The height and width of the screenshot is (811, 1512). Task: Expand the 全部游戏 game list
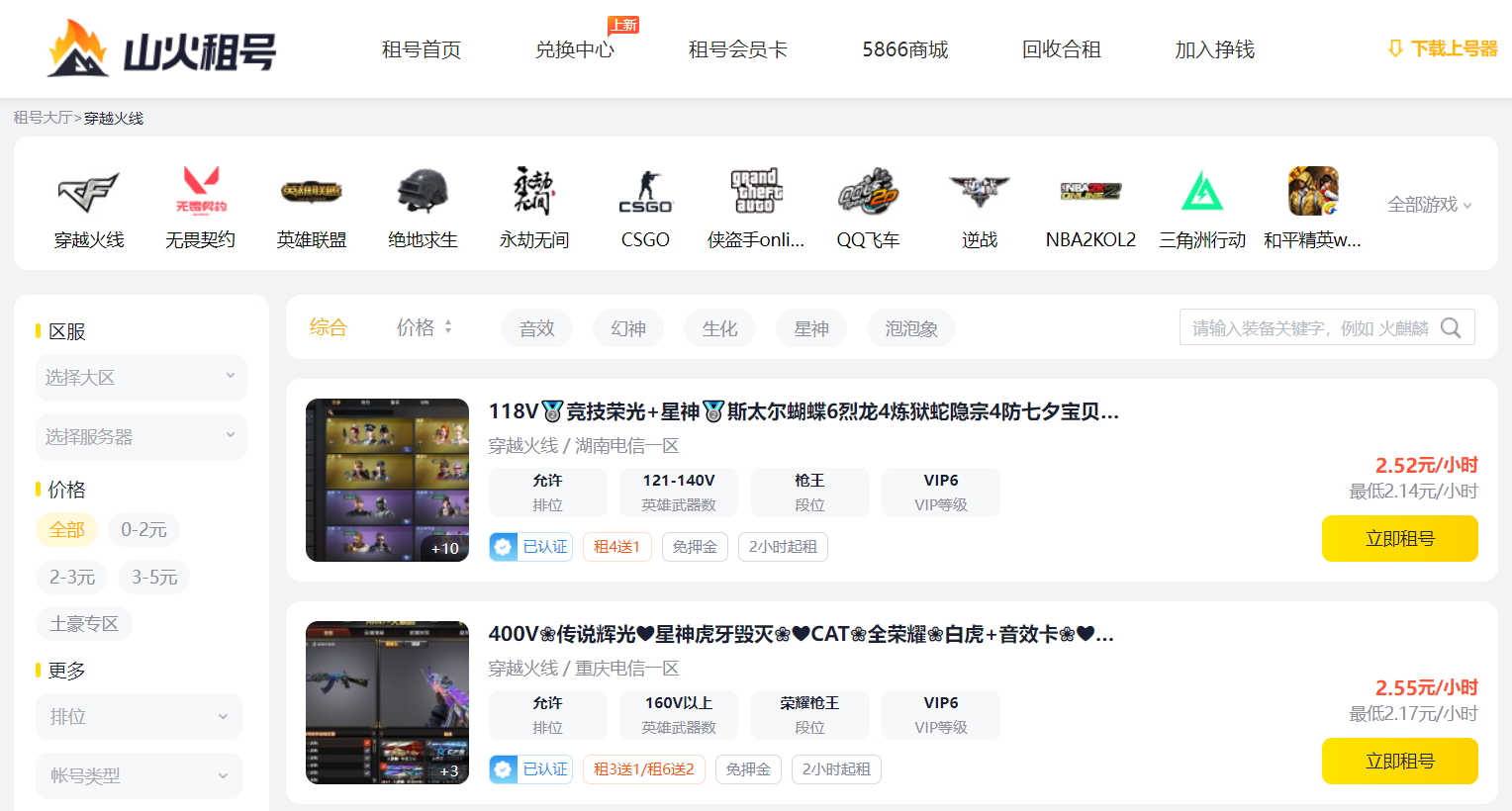pos(1429,205)
